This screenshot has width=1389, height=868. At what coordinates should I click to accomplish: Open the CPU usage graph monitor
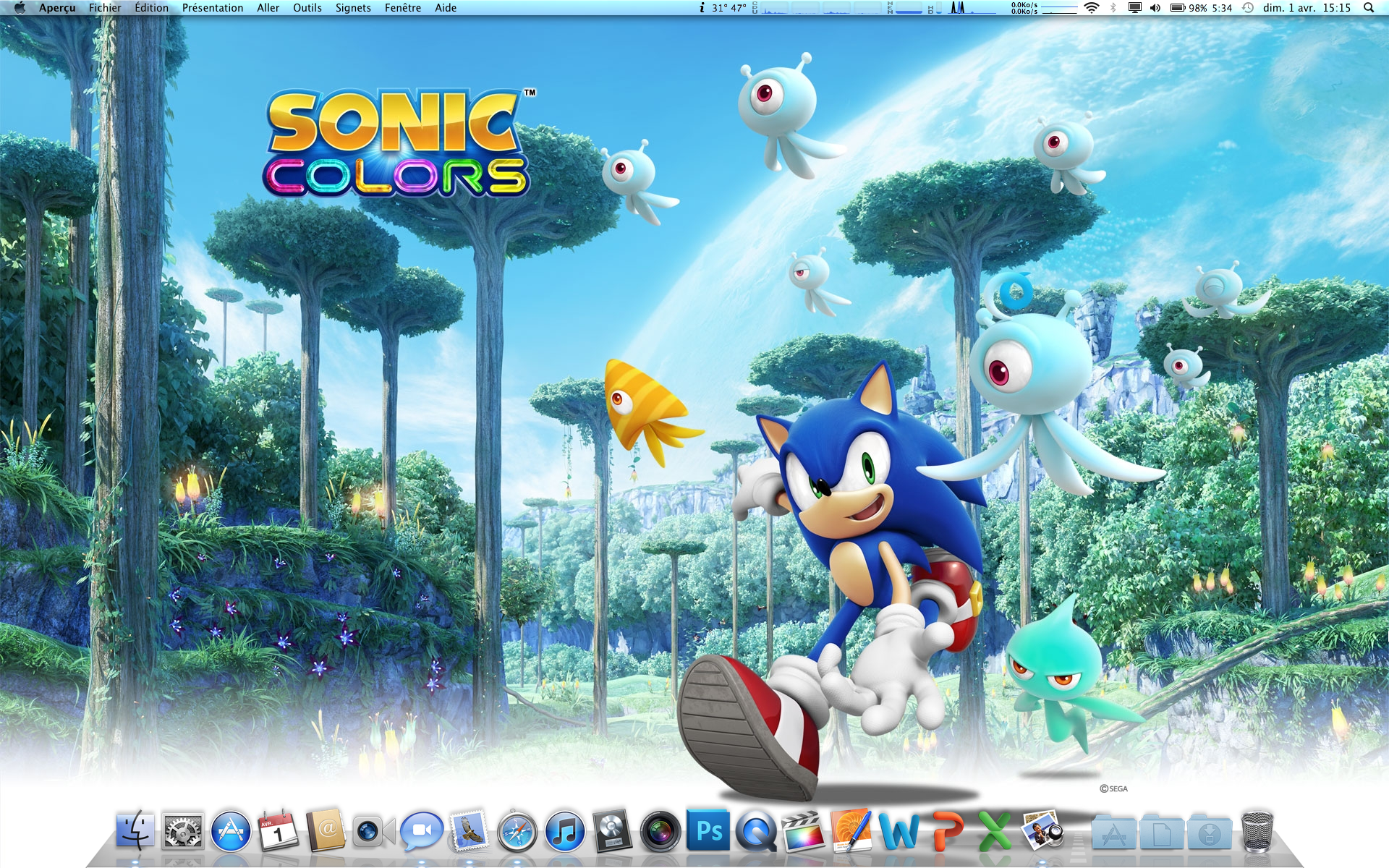tap(818, 8)
